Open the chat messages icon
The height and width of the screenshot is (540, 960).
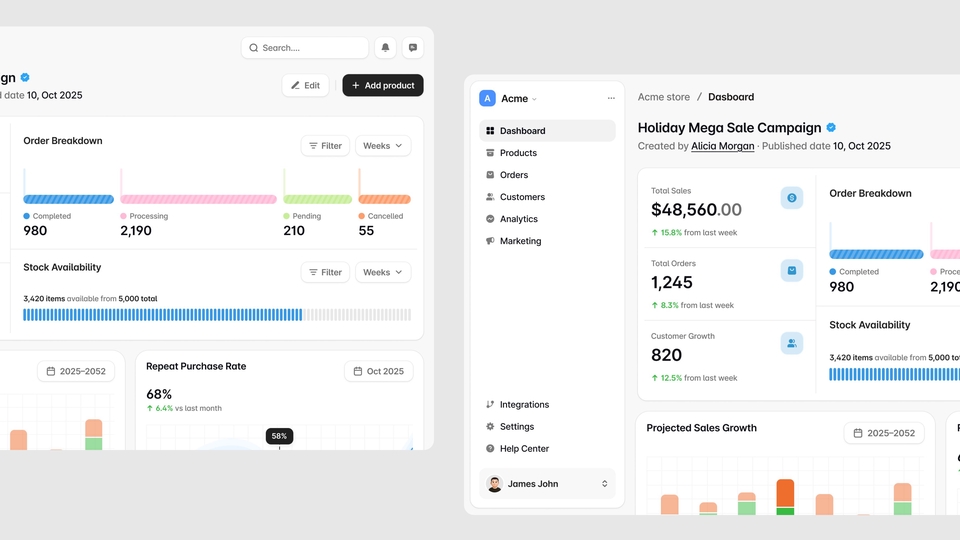(413, 48)
